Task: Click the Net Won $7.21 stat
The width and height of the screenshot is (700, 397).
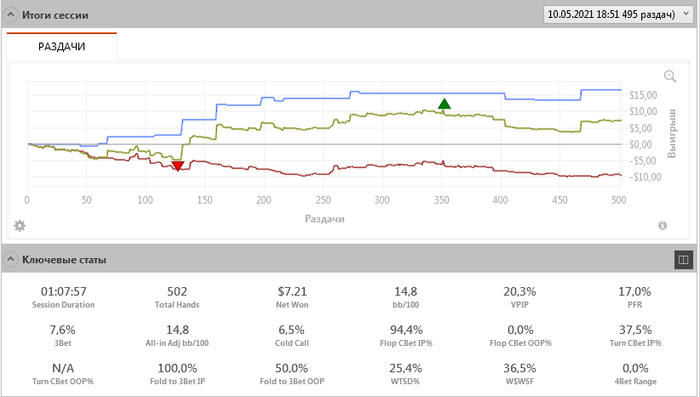Action: point(292,297)
